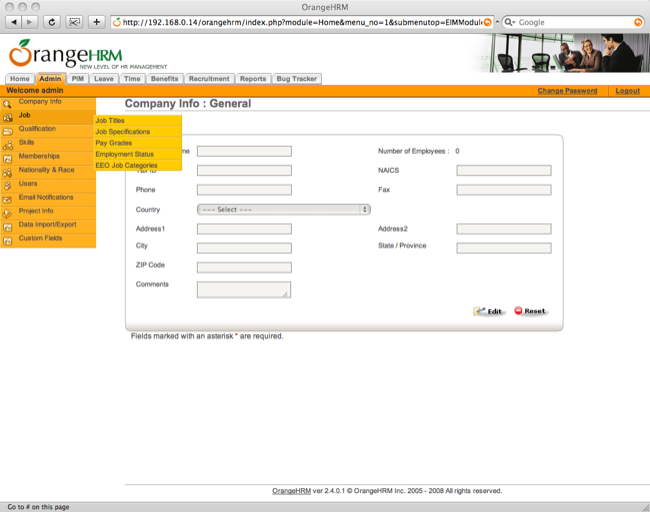Click the Users menu label
The image size is (650, 512).
click(x=28, y=184)
